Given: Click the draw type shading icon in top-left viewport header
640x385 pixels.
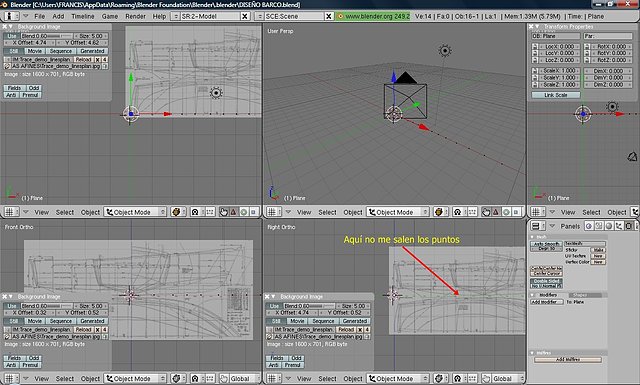Looking at the screenshot, I should point(176,212).
